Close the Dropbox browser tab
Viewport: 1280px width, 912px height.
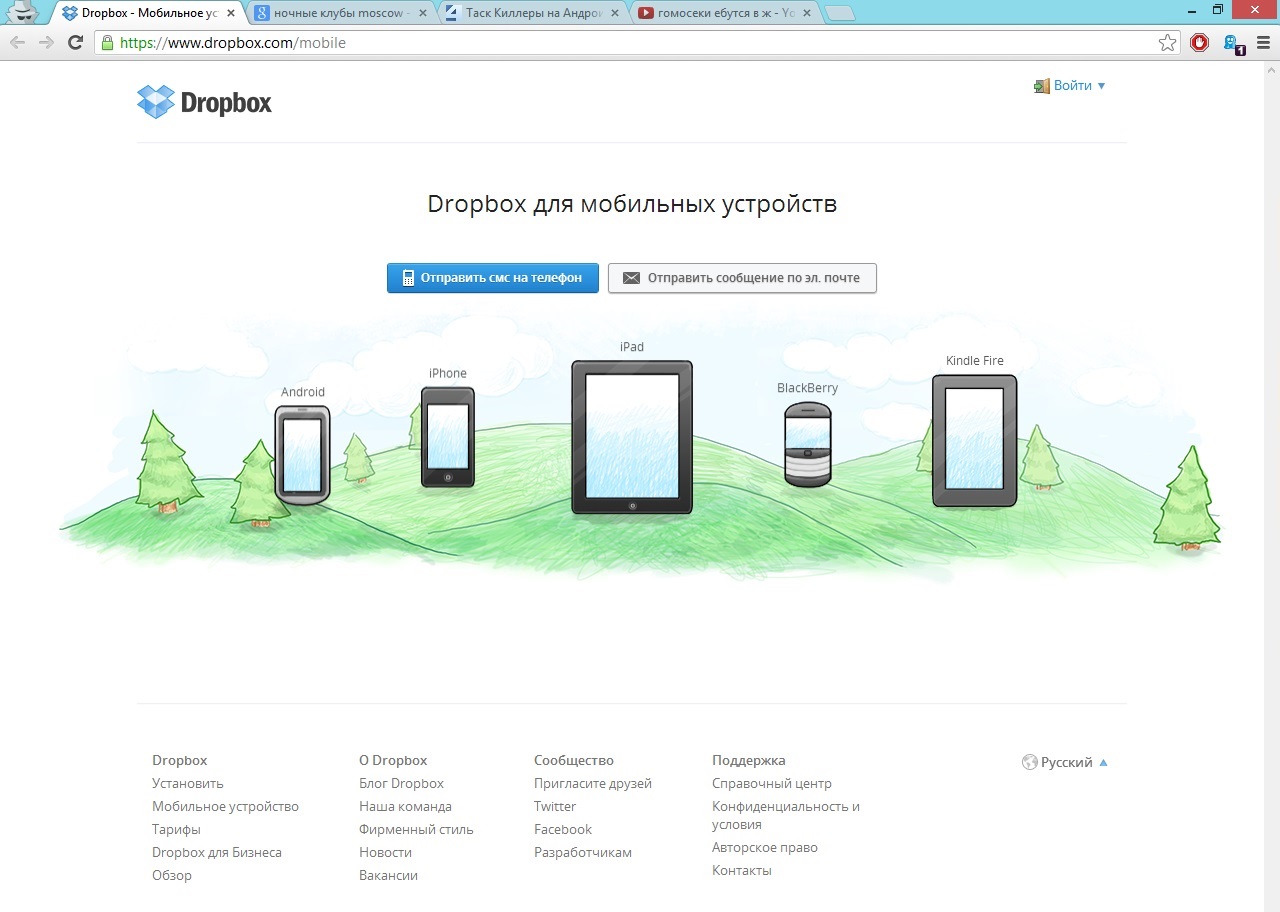pos(232,13)
